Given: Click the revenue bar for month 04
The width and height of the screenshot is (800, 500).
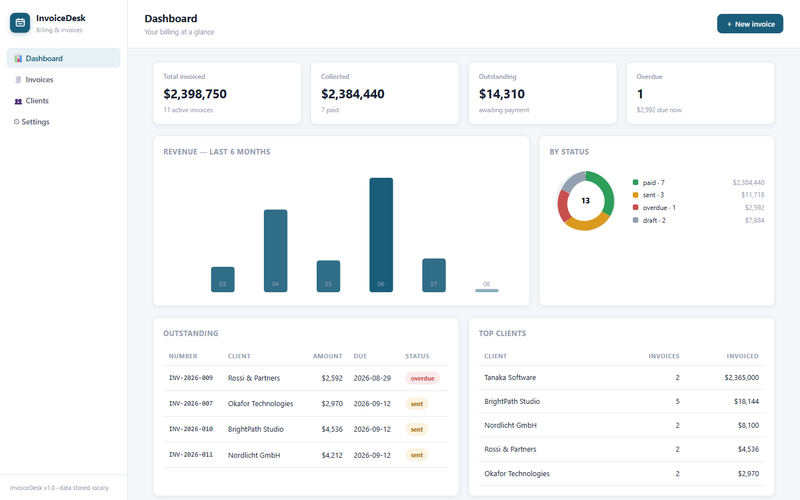Looking at the screenshot, I should pos(276,251).
